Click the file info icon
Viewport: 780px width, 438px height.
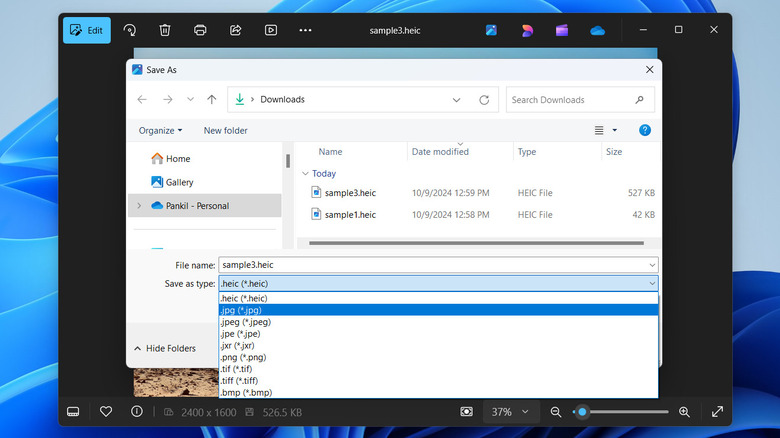(137, 411)
